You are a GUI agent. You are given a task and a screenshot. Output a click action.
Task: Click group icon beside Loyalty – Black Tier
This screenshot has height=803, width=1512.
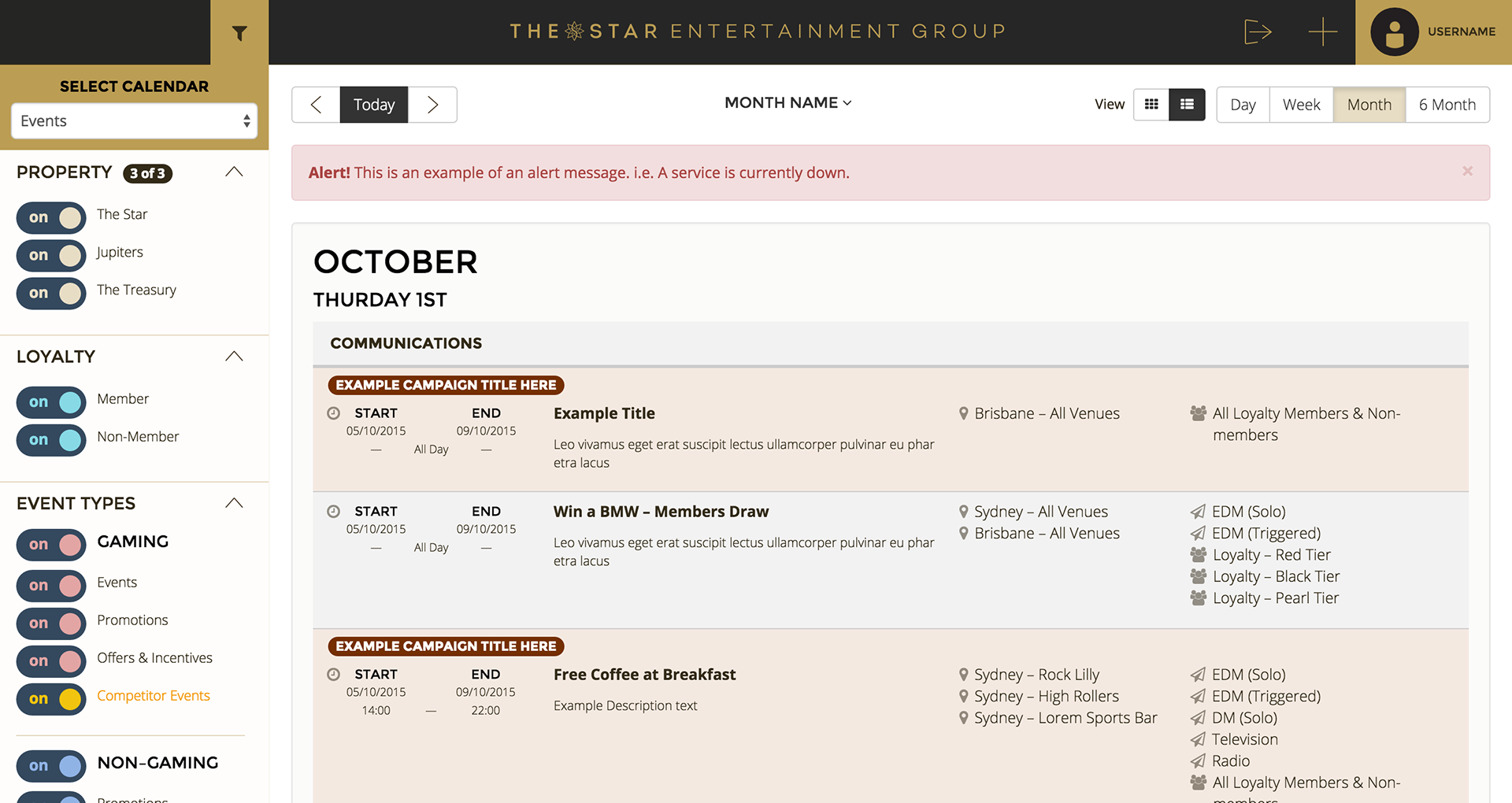coord(1199,576)
